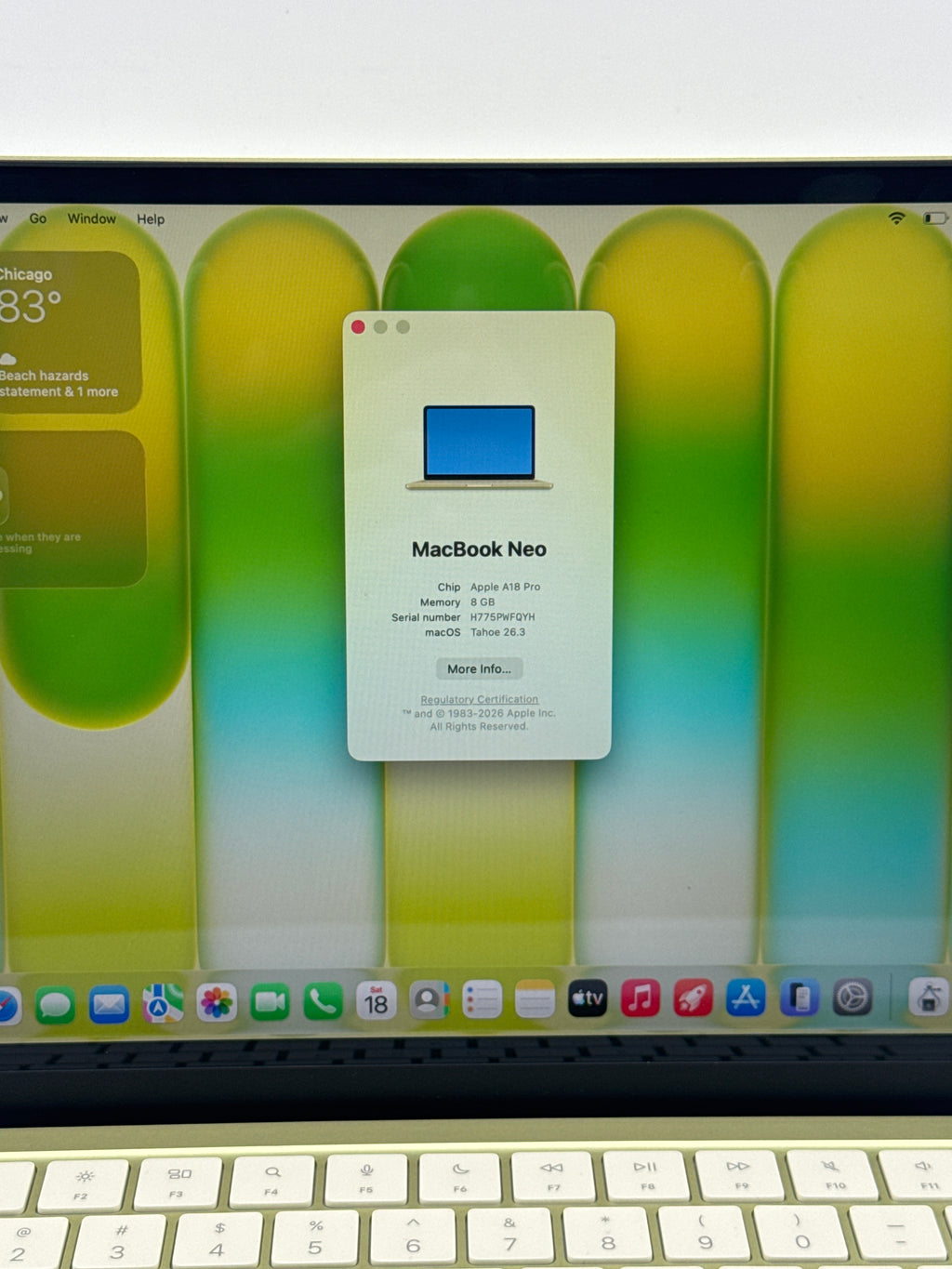Click the "1983-2026 Apple Inc." copyright text
Viewport: 952px width, 1269px height.
click(501, 713)
